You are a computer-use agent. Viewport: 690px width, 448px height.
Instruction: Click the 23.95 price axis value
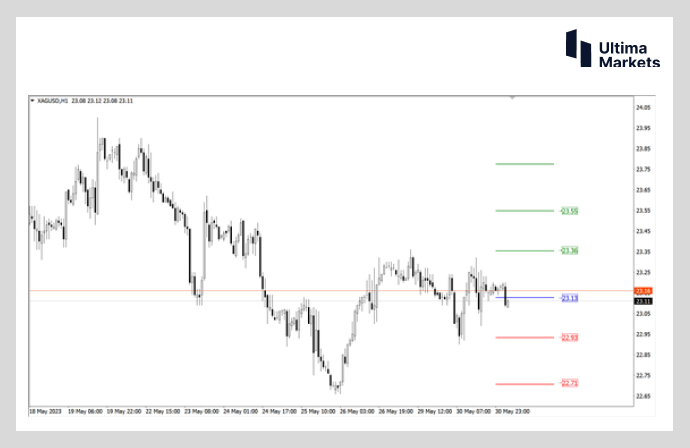[x=643, y=128]
